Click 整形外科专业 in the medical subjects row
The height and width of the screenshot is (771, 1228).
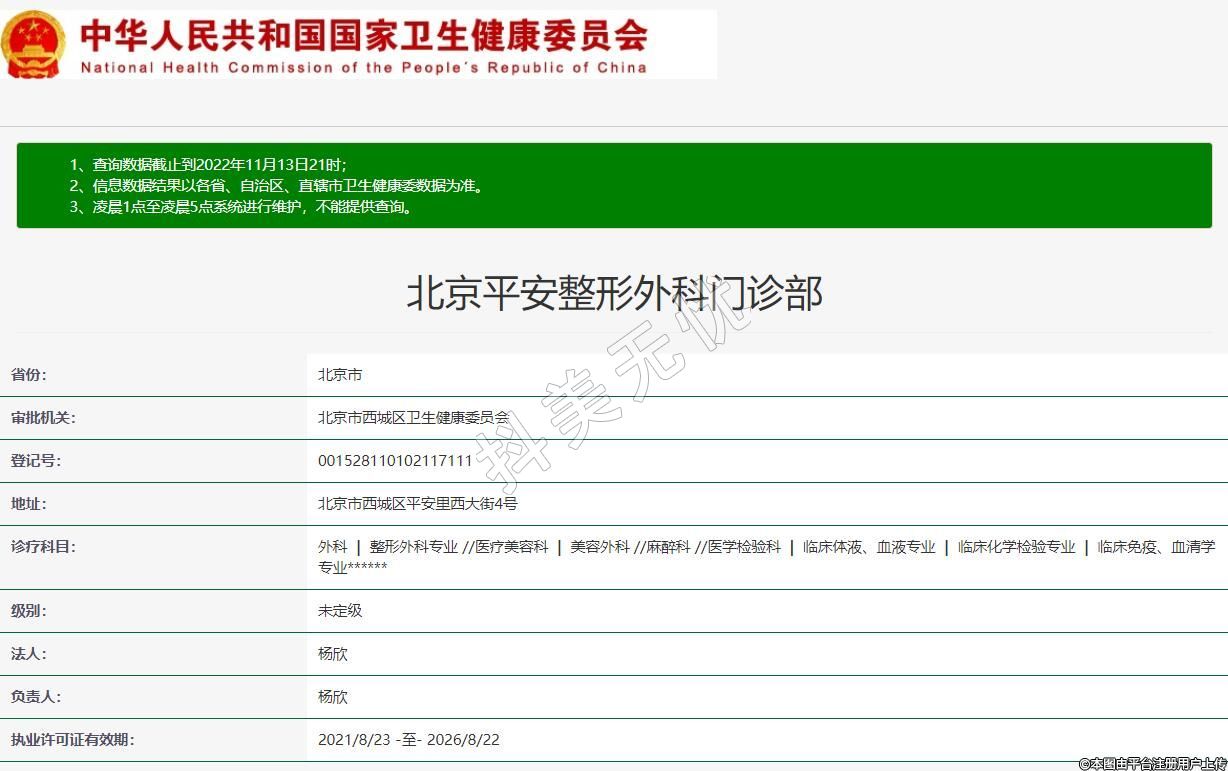coord(413,547)
